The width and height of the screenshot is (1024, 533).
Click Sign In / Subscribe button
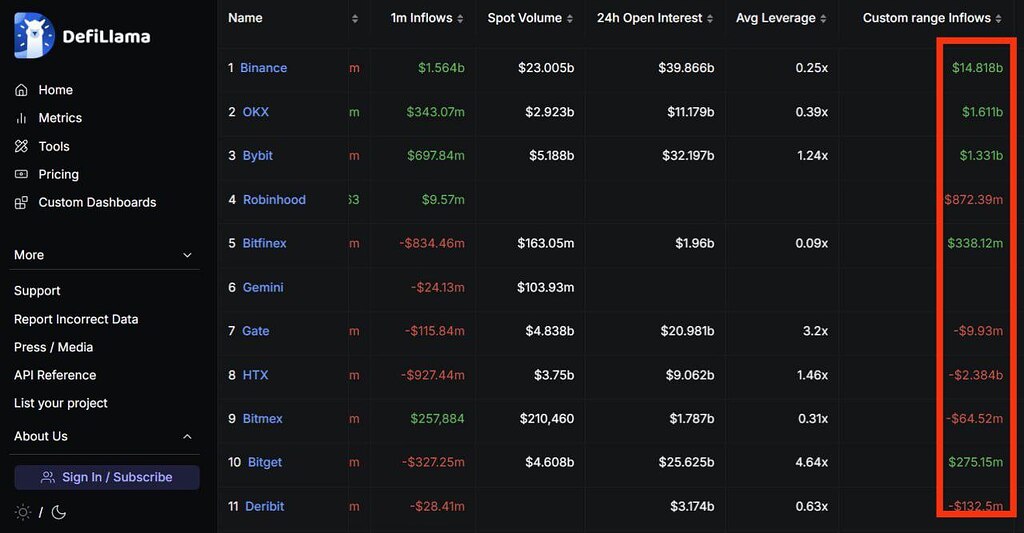click(107, 477)
